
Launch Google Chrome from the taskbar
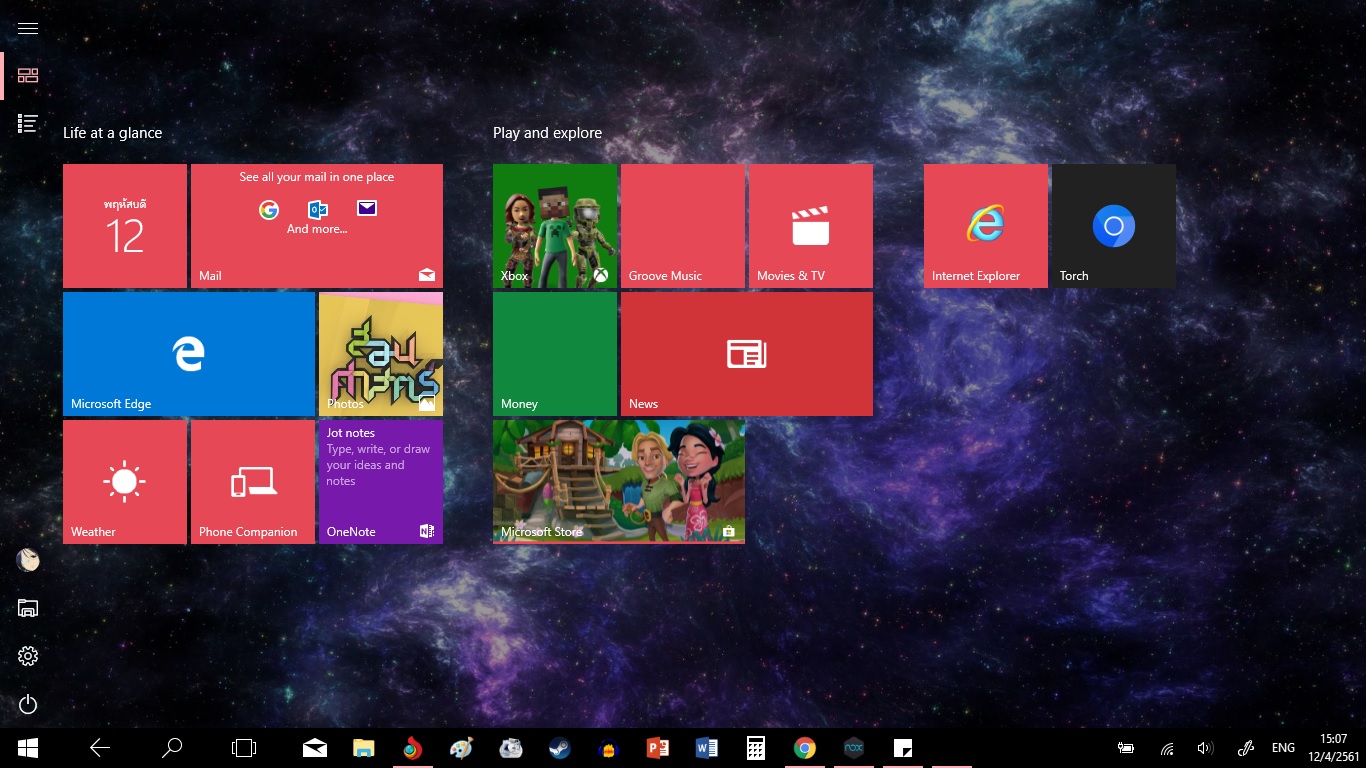tap(804, 748)
